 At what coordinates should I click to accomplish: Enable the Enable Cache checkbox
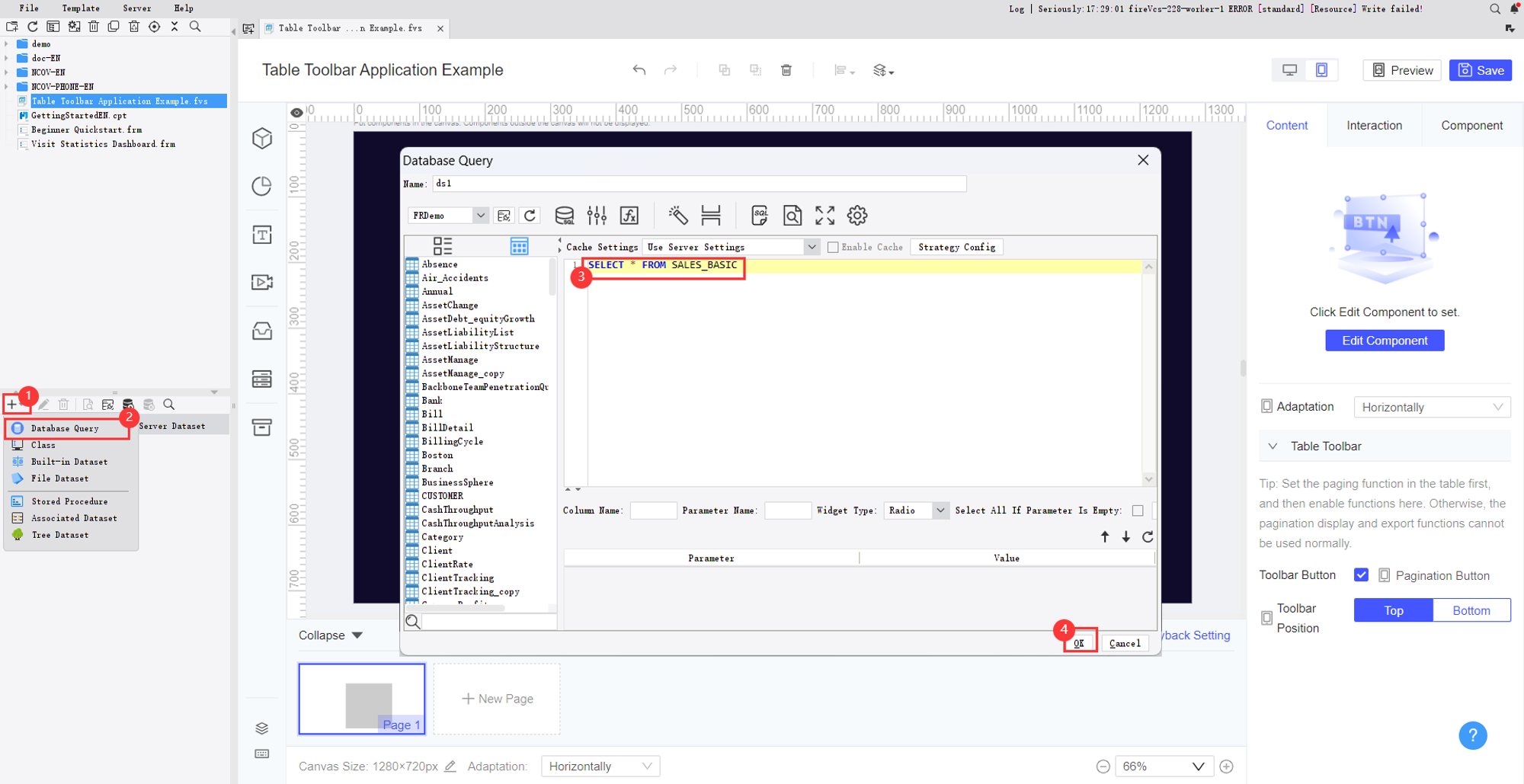tap(834, 246)
